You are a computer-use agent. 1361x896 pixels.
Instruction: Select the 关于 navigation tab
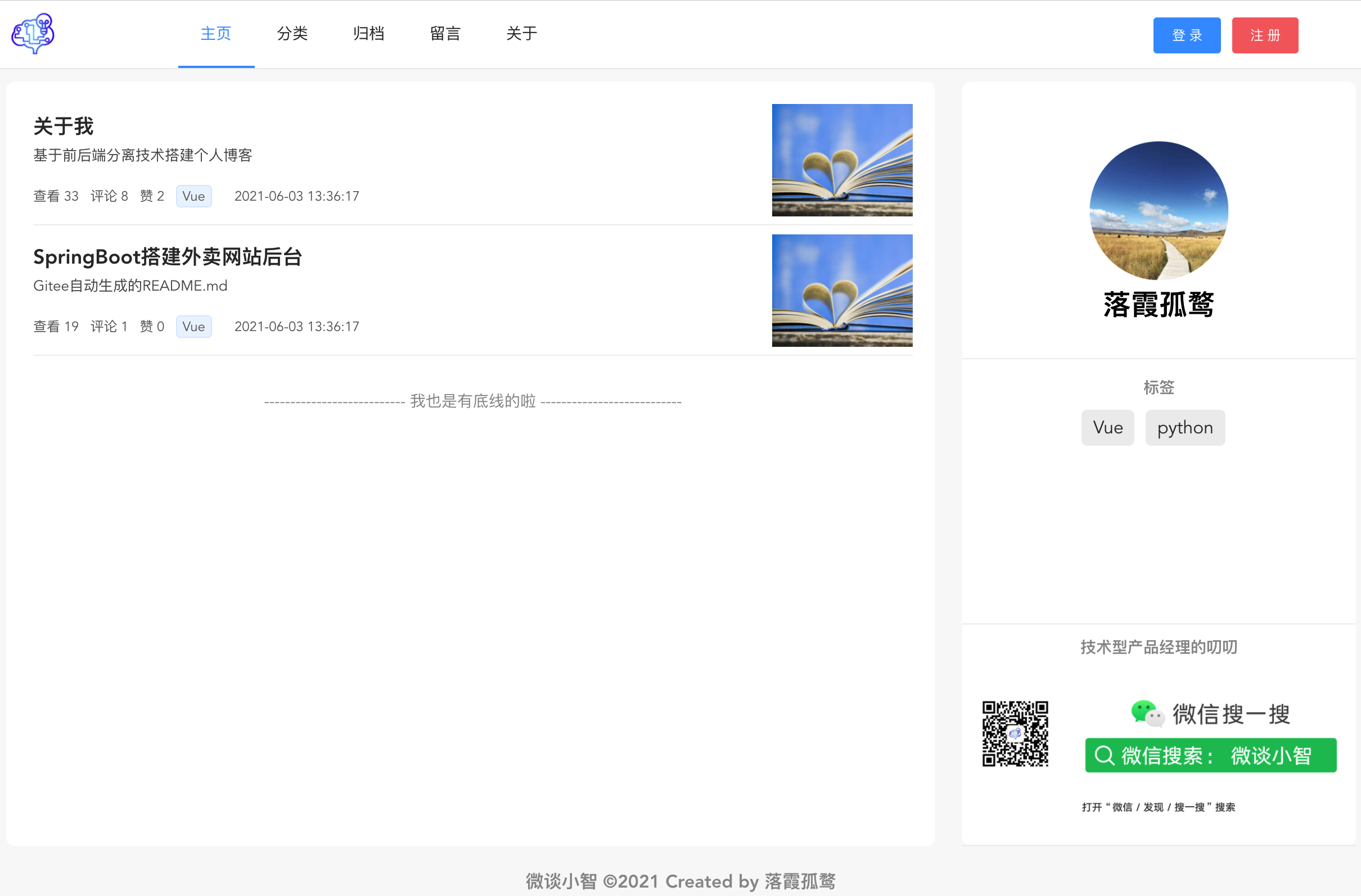click(521, 34)
